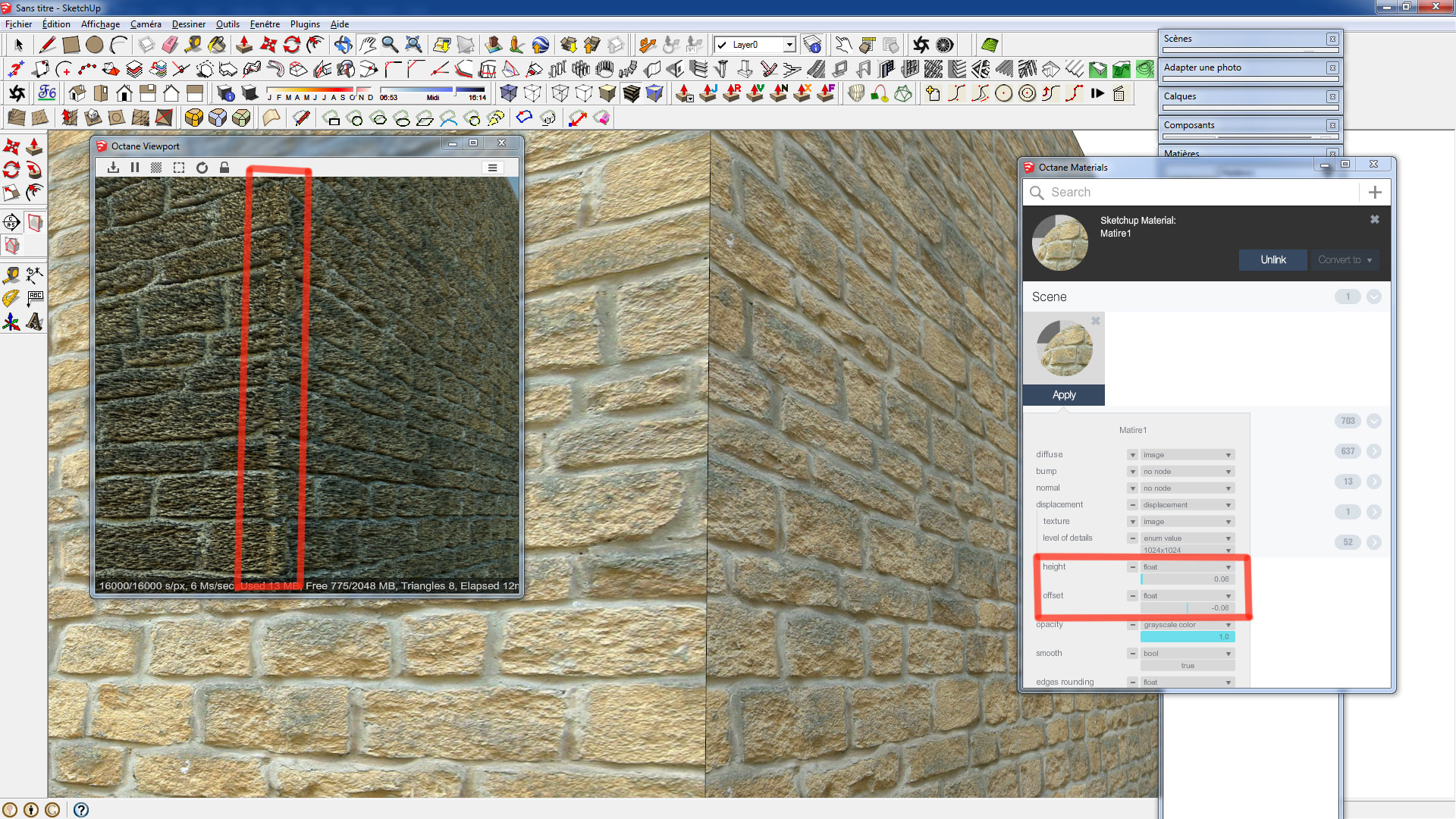Image resolution: width=1456 pixels, height=819 pixels.
Task: Pause rendering in Octane Viewport
Action: point(135,168)
